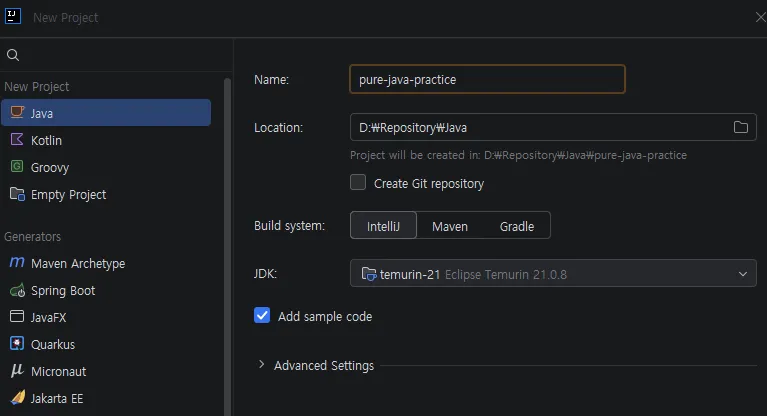This screenshot has height=416, width=767.
Task: Select Maven Archetype generator
Action: point(106,263)
